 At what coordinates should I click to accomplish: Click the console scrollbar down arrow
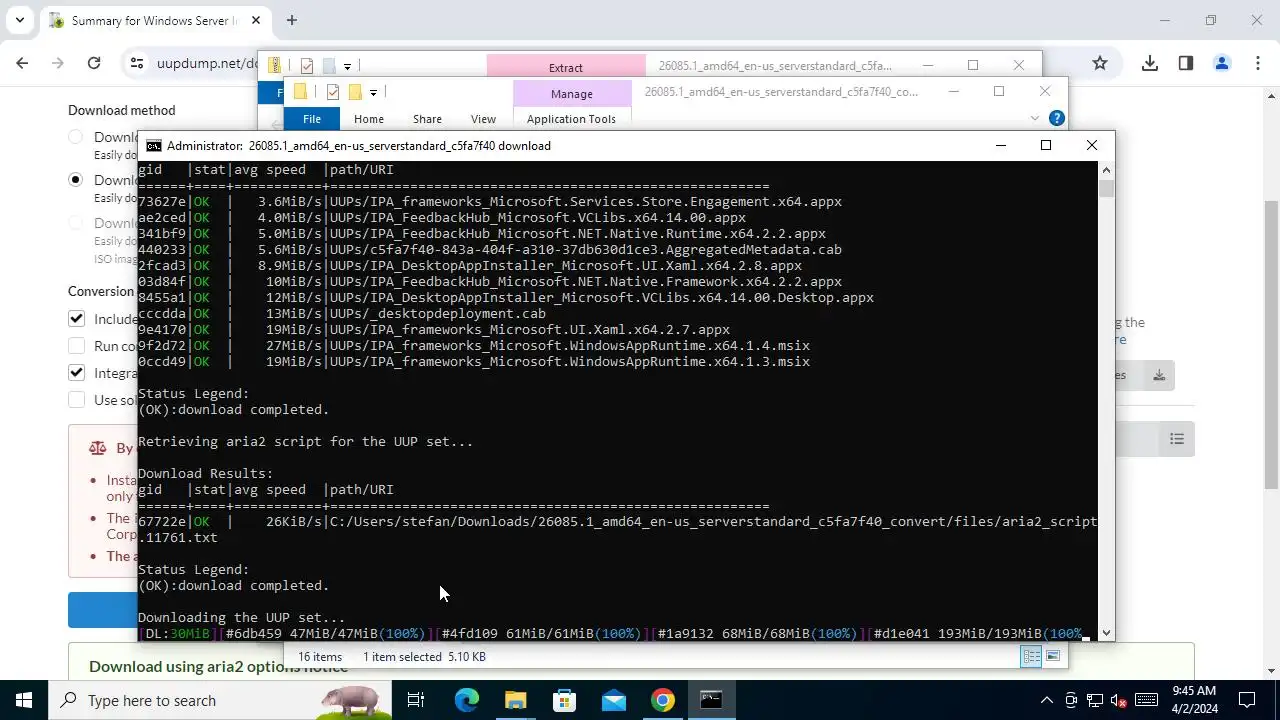click(1106, 633)
